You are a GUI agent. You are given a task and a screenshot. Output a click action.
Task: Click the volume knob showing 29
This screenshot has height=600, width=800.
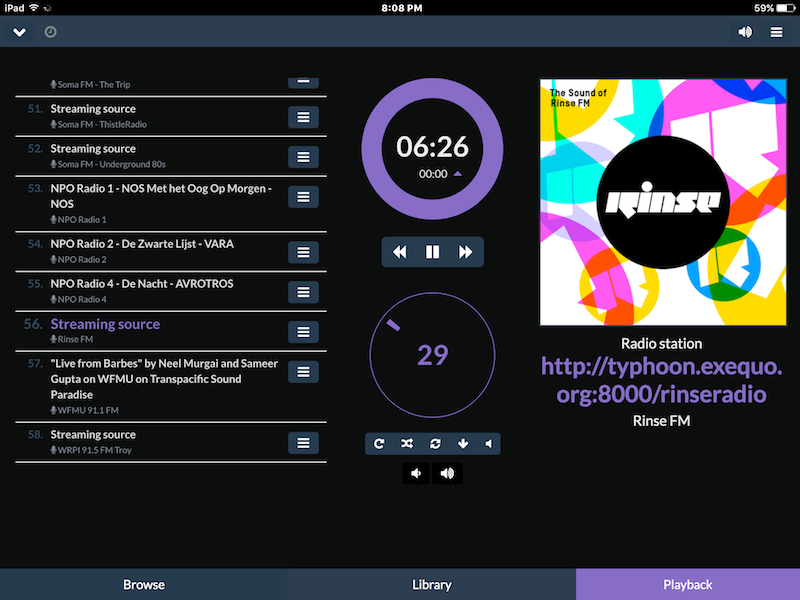433,355
